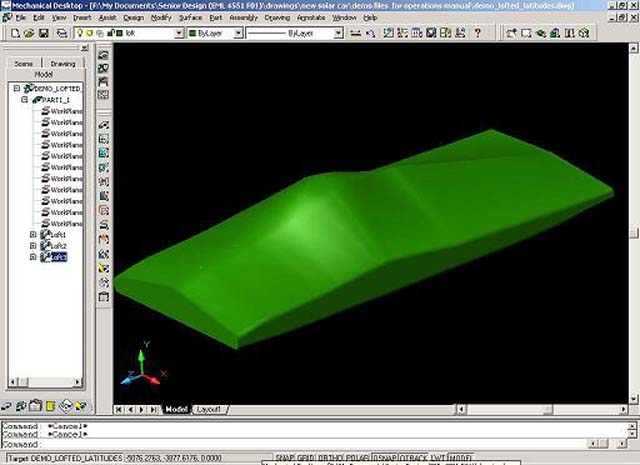
Task: Click the yellow icon below browser panel
Action: (x=50, y=406)
